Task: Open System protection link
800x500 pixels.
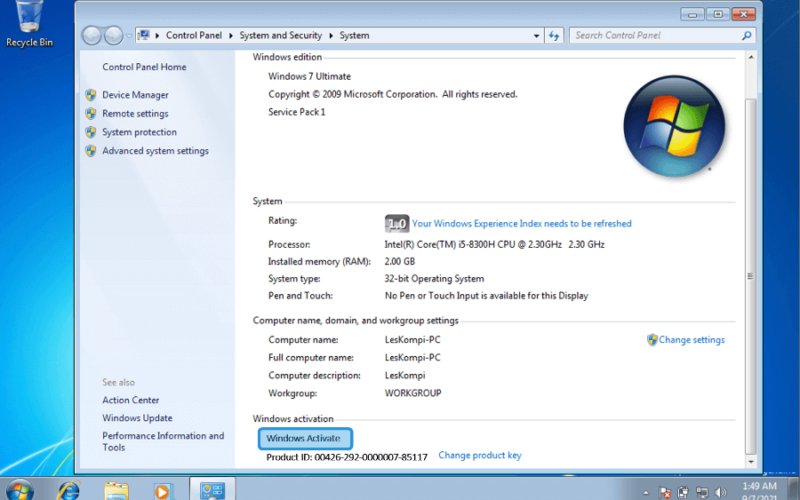Action: coord(139,132)
